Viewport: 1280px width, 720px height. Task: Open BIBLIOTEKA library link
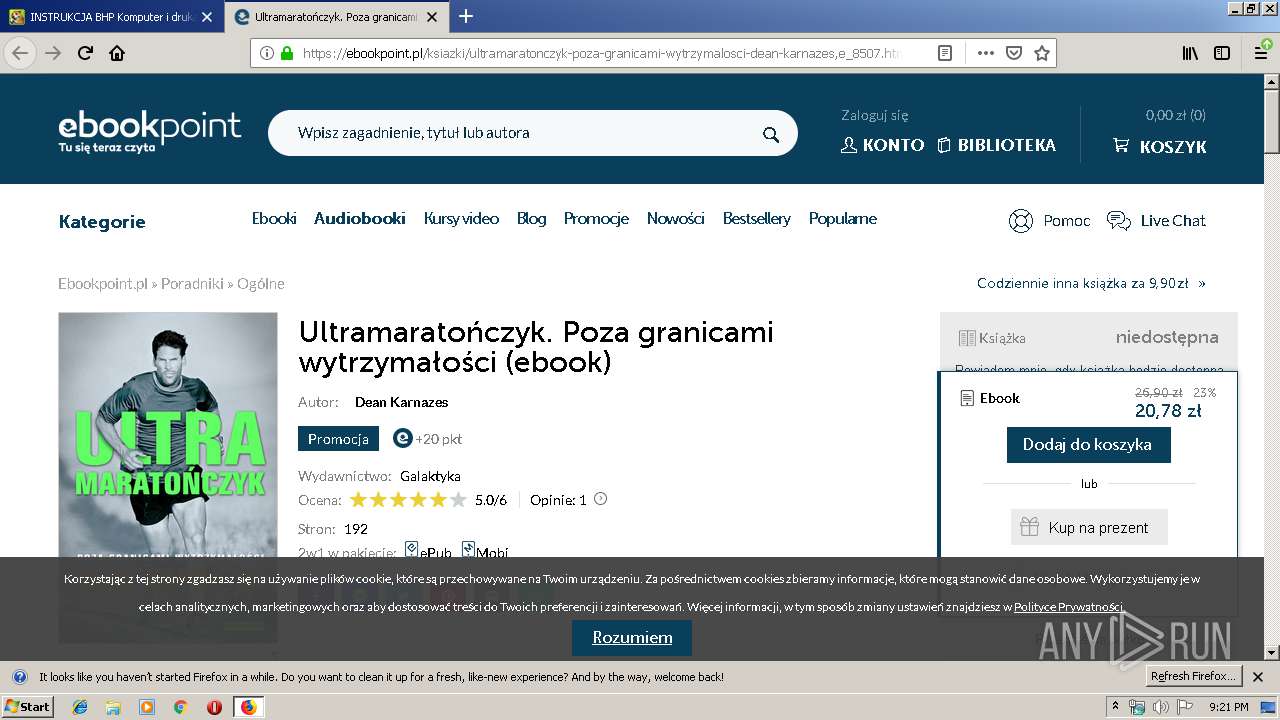tap(996, 145)
